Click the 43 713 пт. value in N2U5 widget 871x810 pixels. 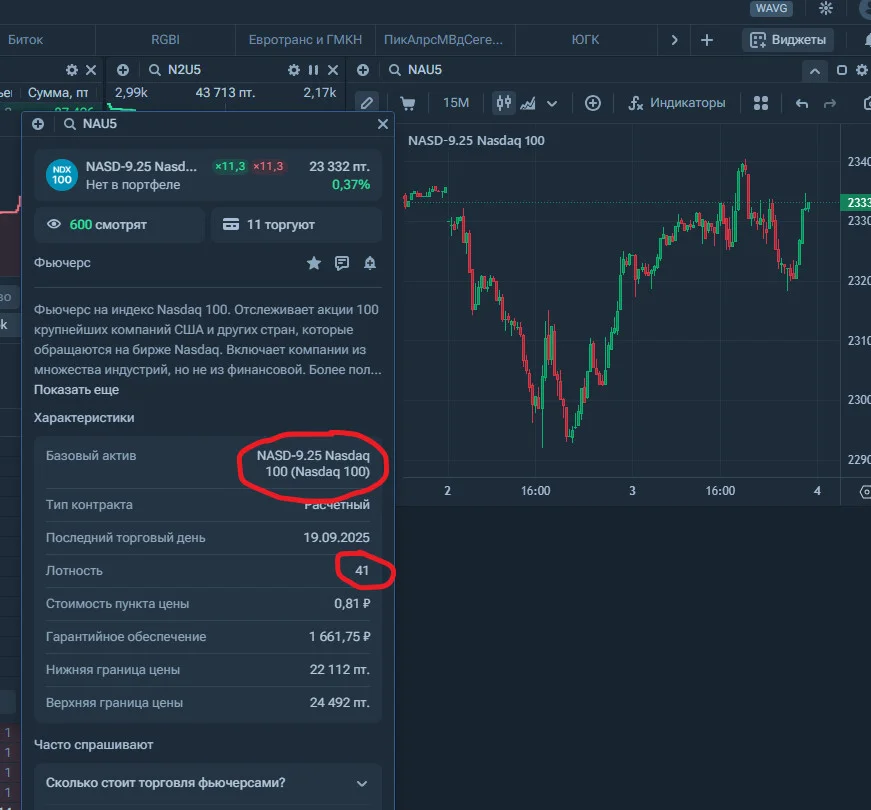point(225,93)
